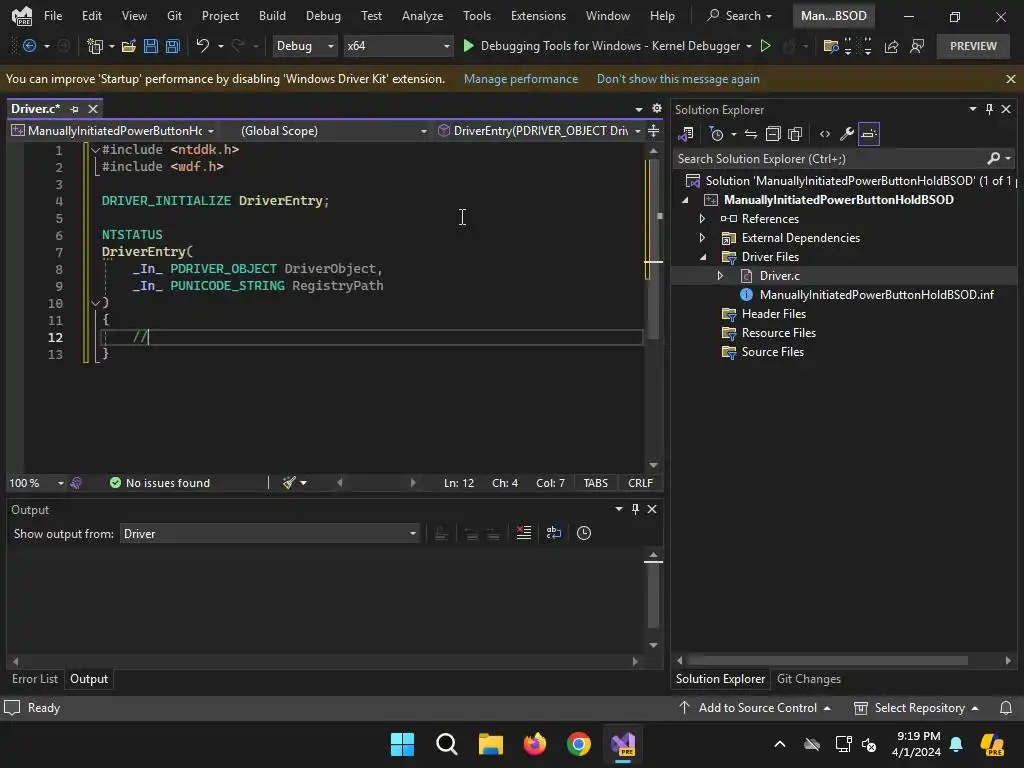Expand the References node in Solution Explorer
This screenshot has height=768, width=1024.
pos(702,219)
